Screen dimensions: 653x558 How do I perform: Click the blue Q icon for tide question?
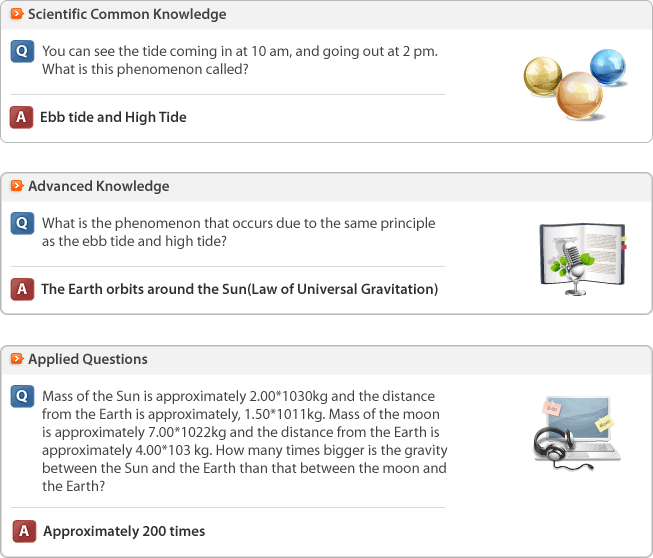(x=22, y=51)
